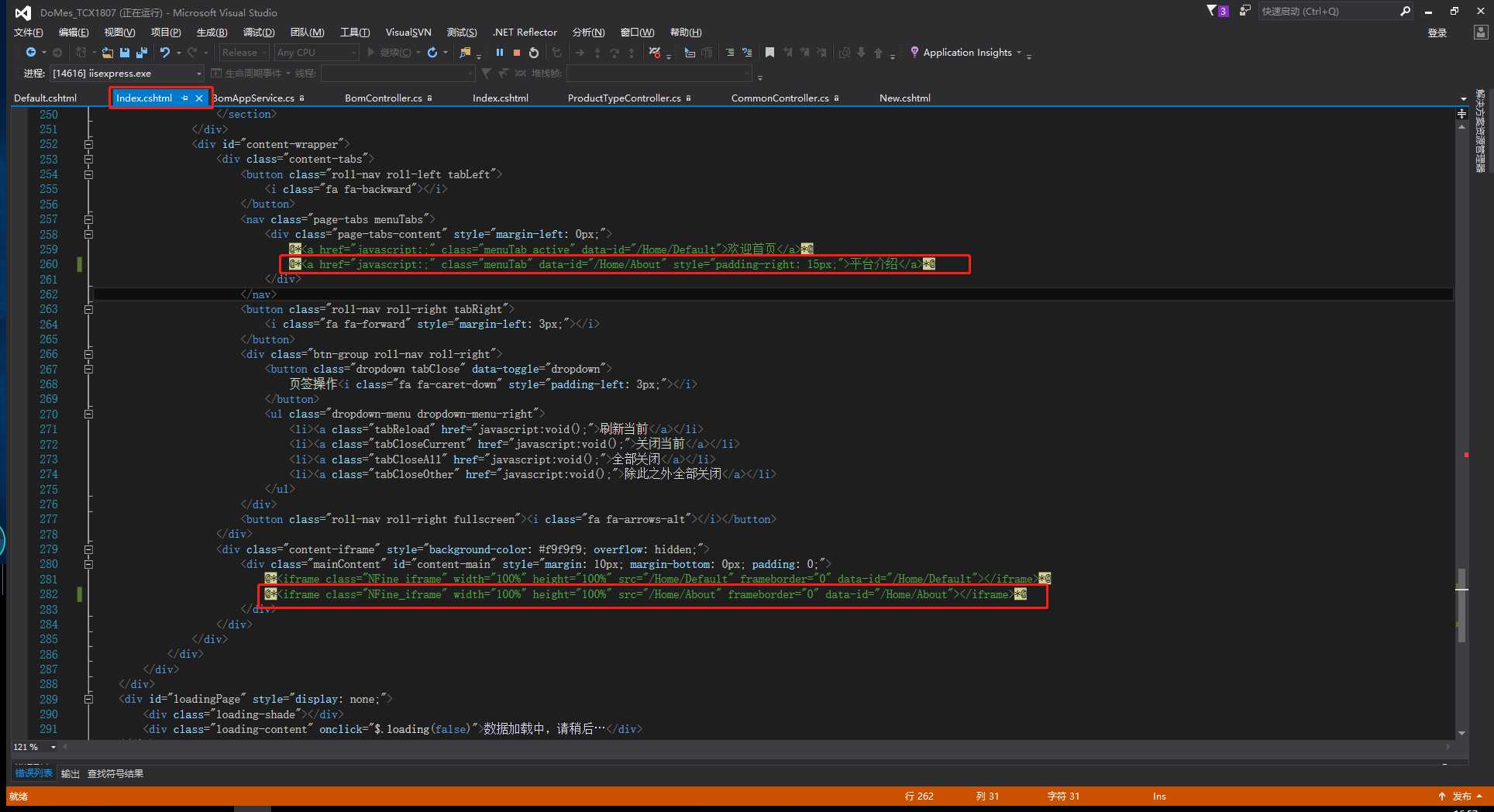Open the 调试(D) menu
Viewport: 1494px width, 812px height.
click(259, 32)
